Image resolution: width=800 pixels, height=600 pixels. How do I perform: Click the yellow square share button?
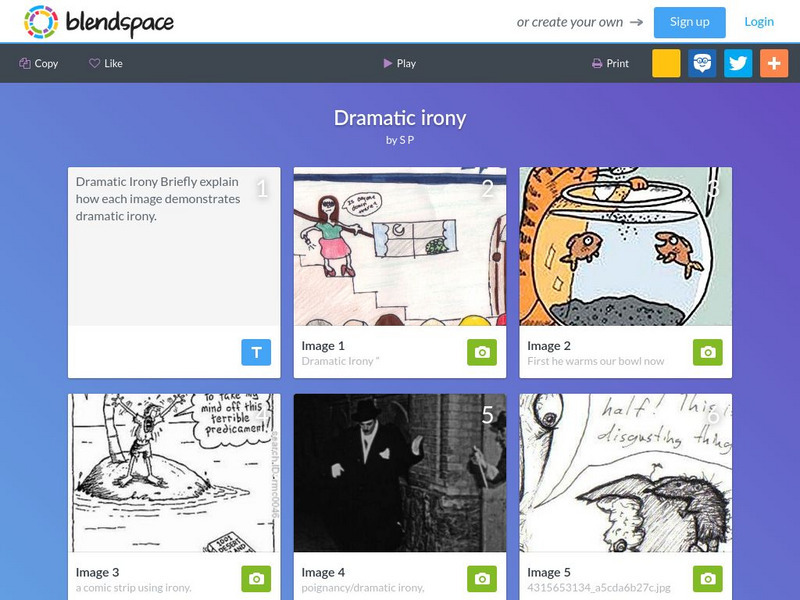(666, 63)
